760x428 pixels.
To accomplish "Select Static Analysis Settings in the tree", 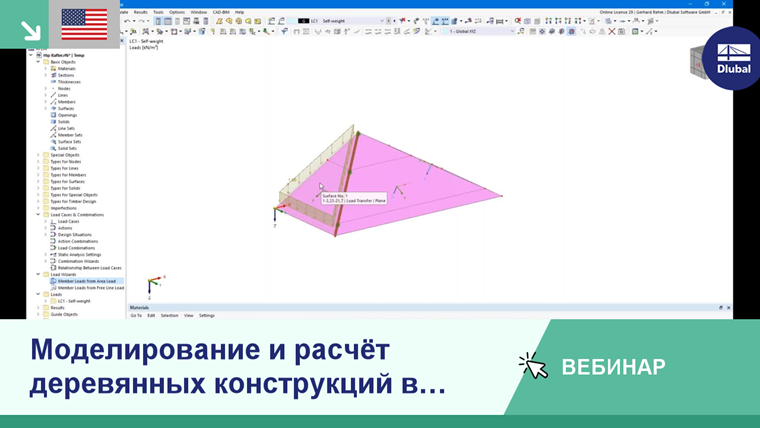I will [x=79, y=254].
